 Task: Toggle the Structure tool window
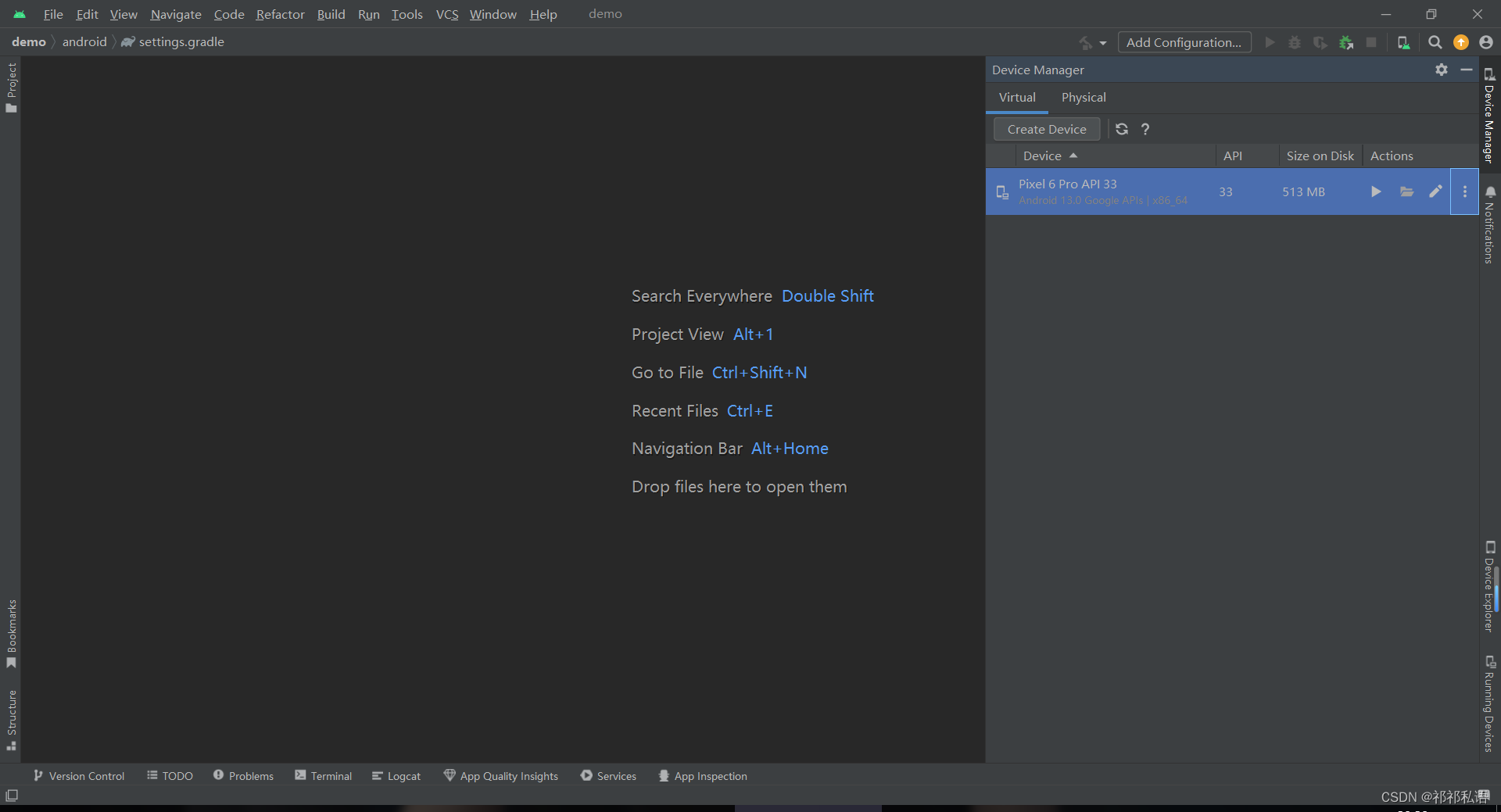click(x=11, y=720)
